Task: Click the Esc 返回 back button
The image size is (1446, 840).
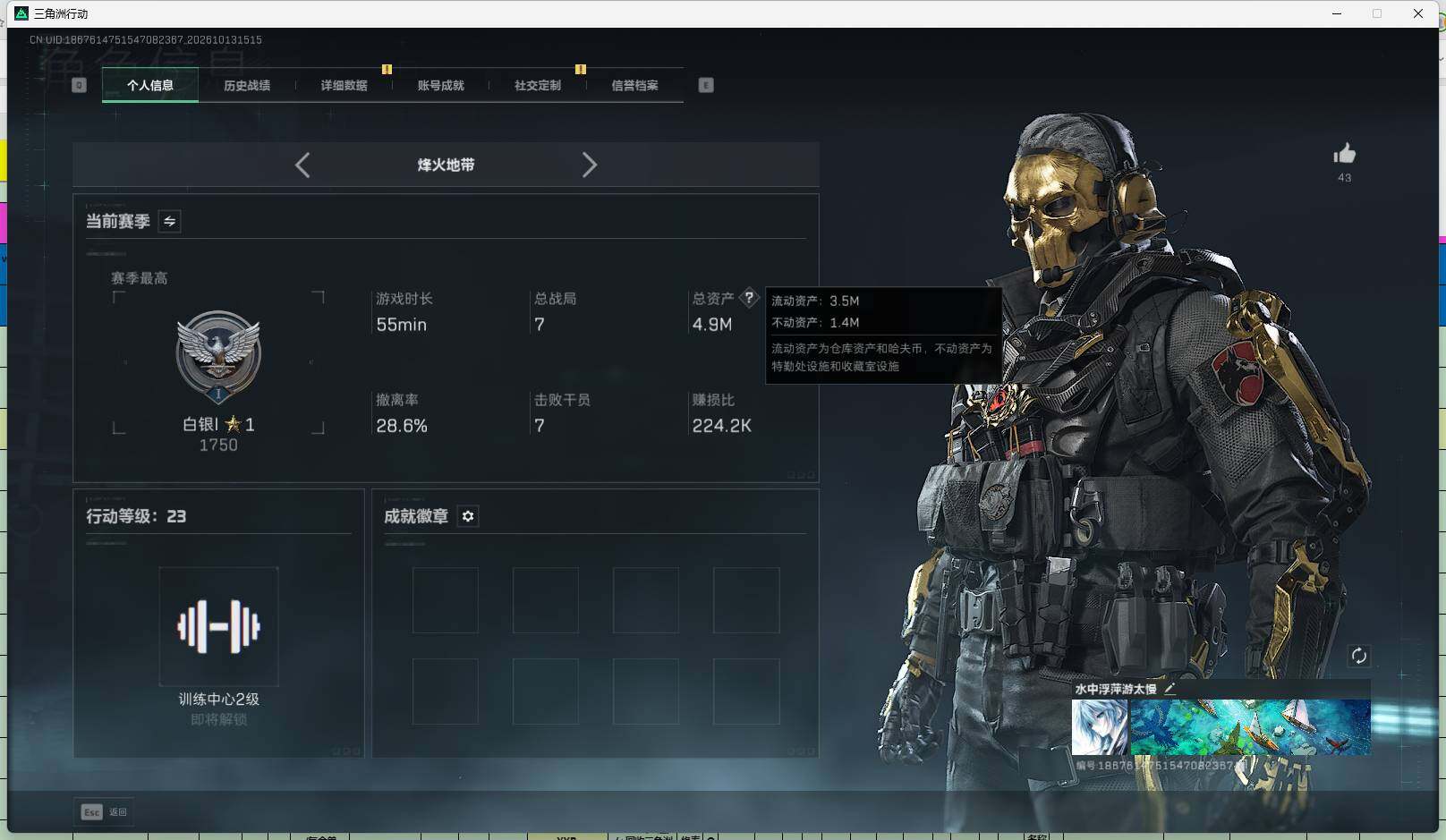Action: [x=105, y=811]
